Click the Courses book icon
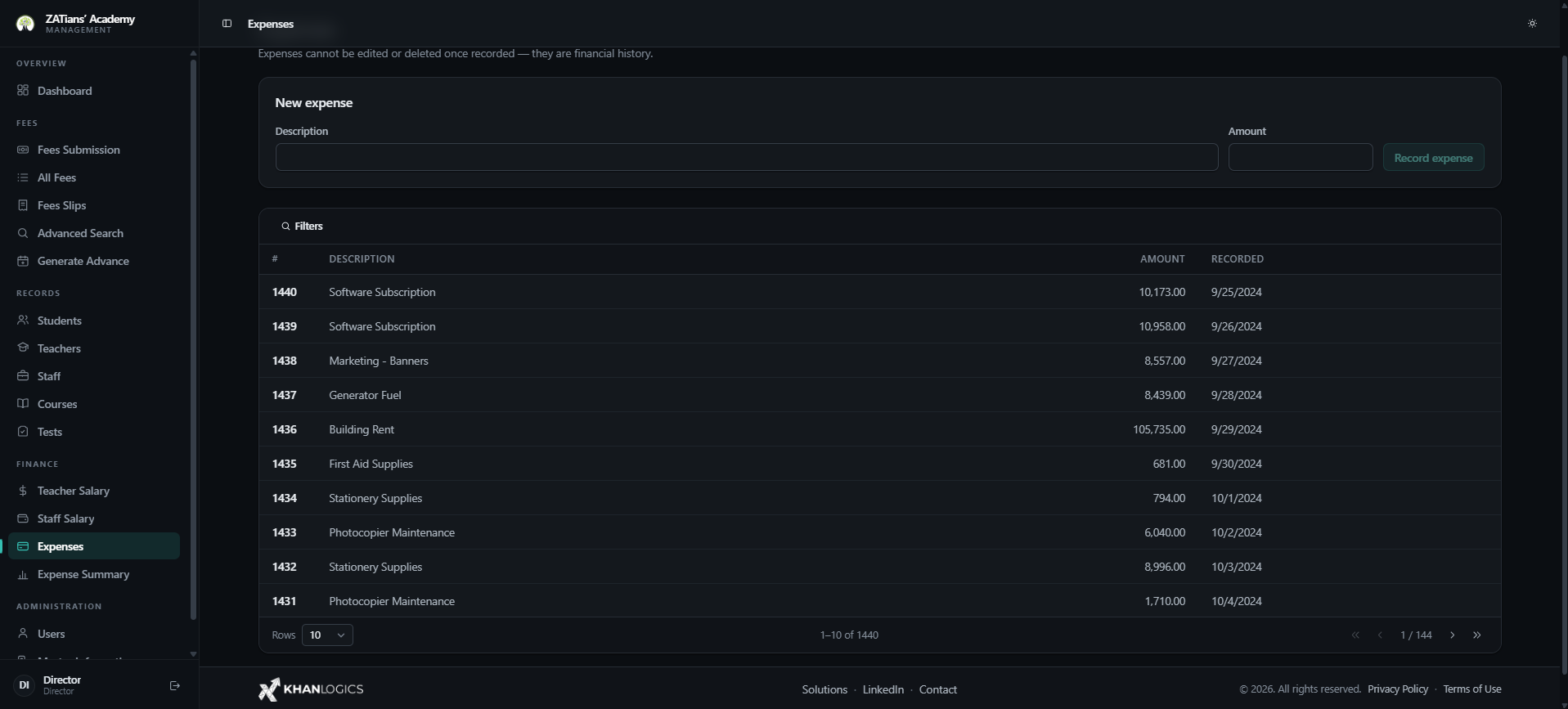 pos(23,404)
